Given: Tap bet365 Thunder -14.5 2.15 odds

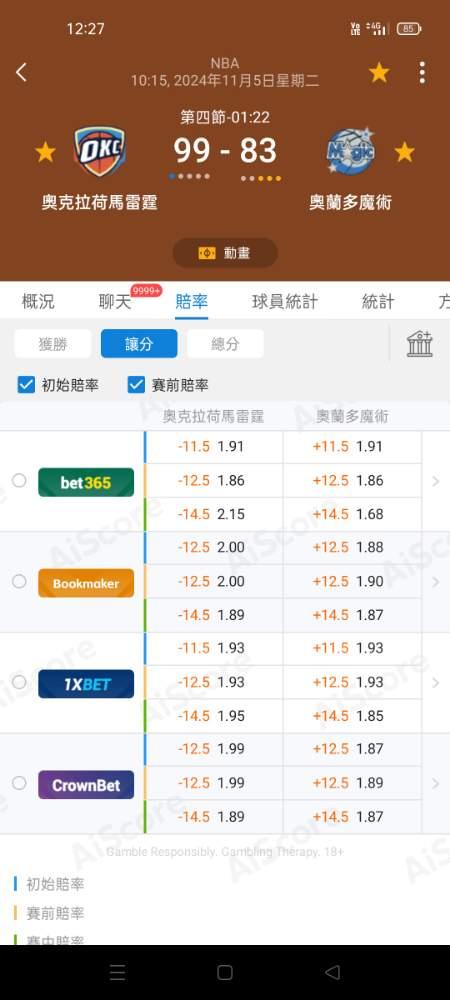Looking at the screenshot, I should (214, 514).
